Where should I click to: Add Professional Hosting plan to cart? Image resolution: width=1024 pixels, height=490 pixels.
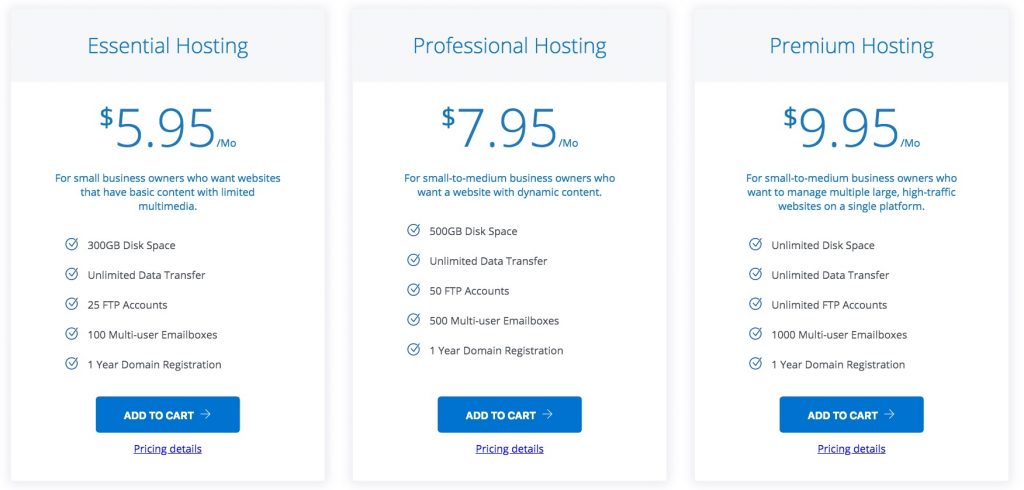[509, 415]
